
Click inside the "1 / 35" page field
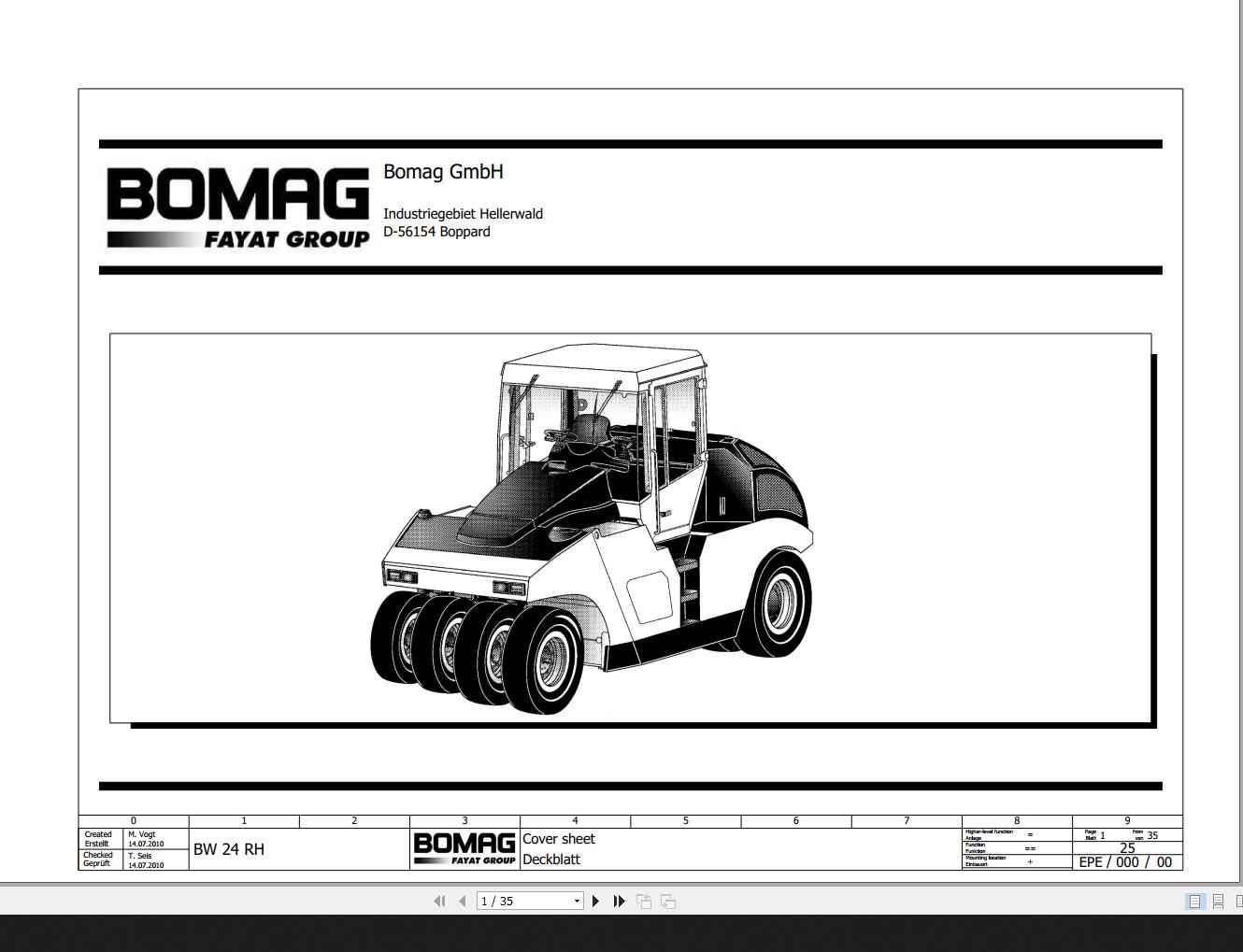pos(519,901)
